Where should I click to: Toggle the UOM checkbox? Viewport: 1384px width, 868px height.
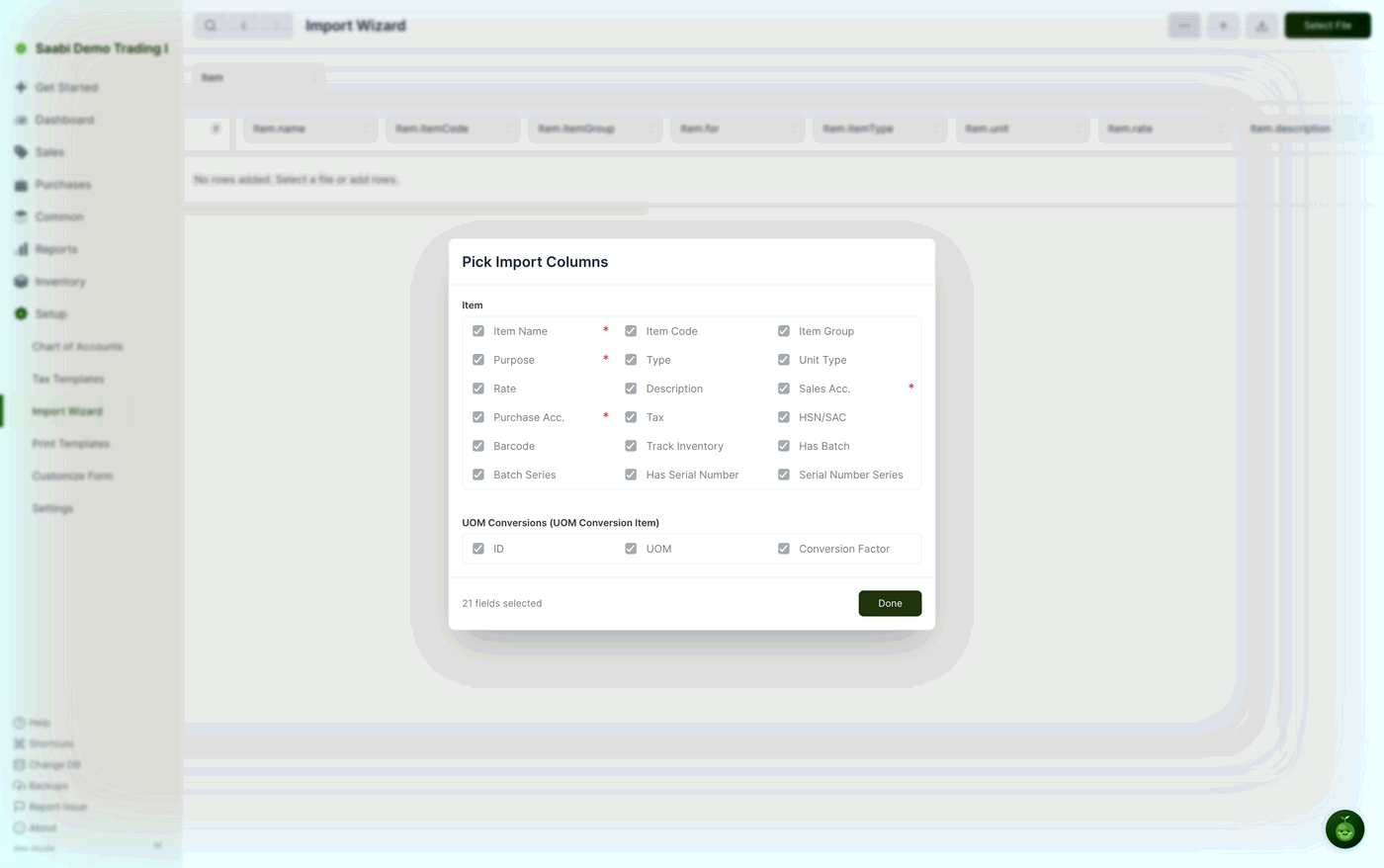[x=631, y=549]
